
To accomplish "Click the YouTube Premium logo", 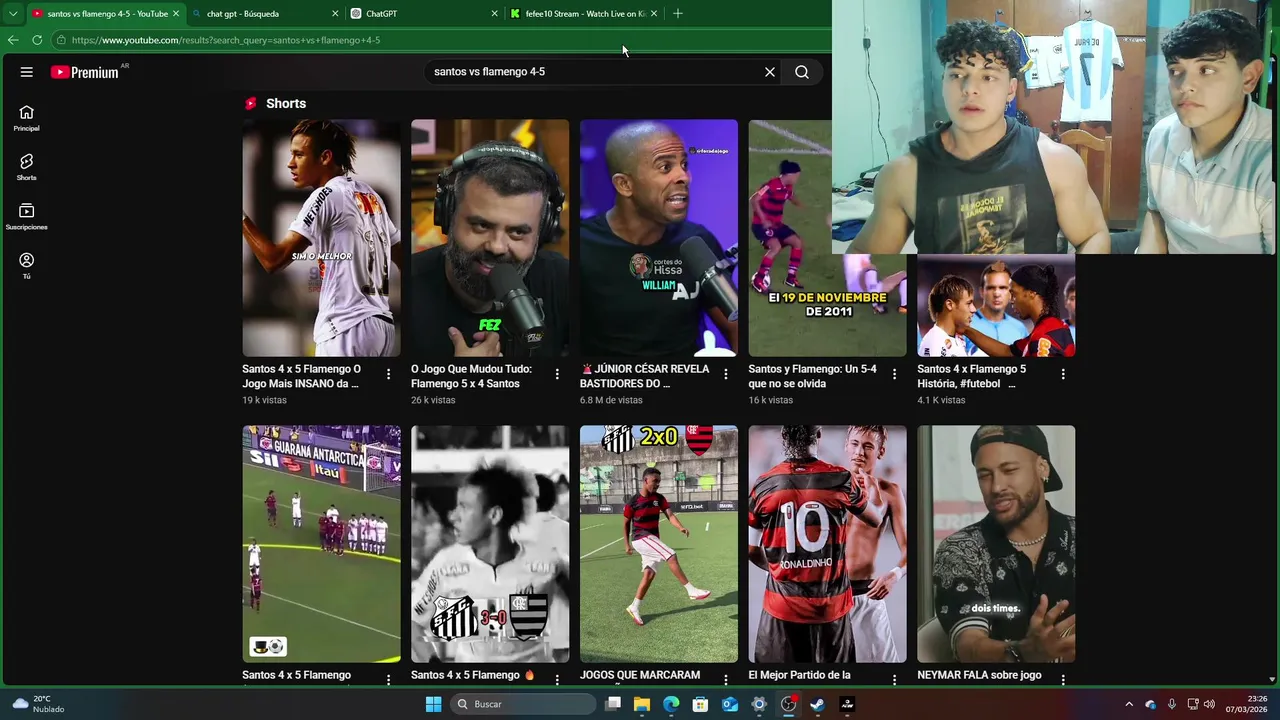I will point(85,72).
